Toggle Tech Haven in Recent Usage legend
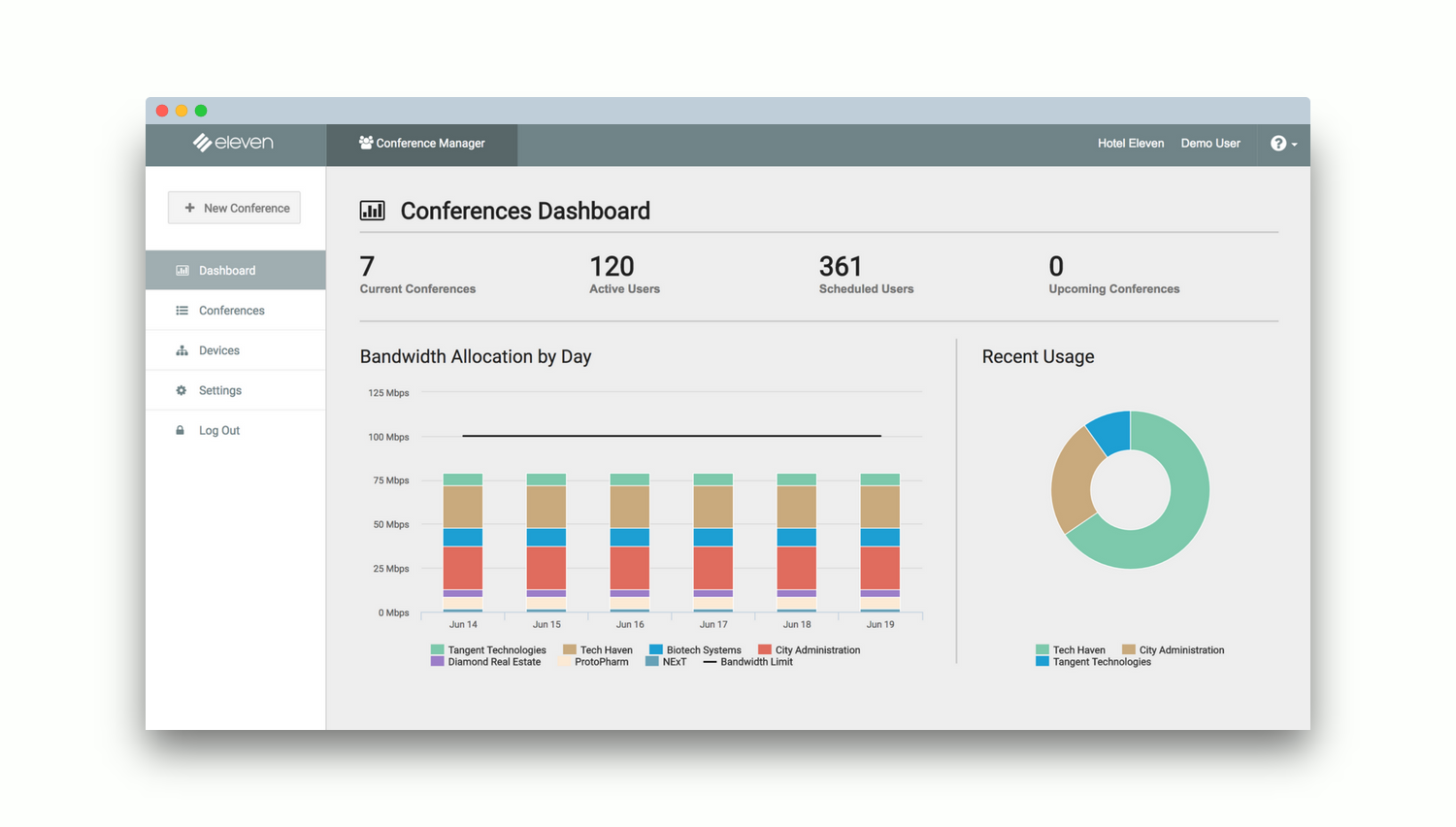Viewport: 1456px width, 827px height. [1071, 650]
